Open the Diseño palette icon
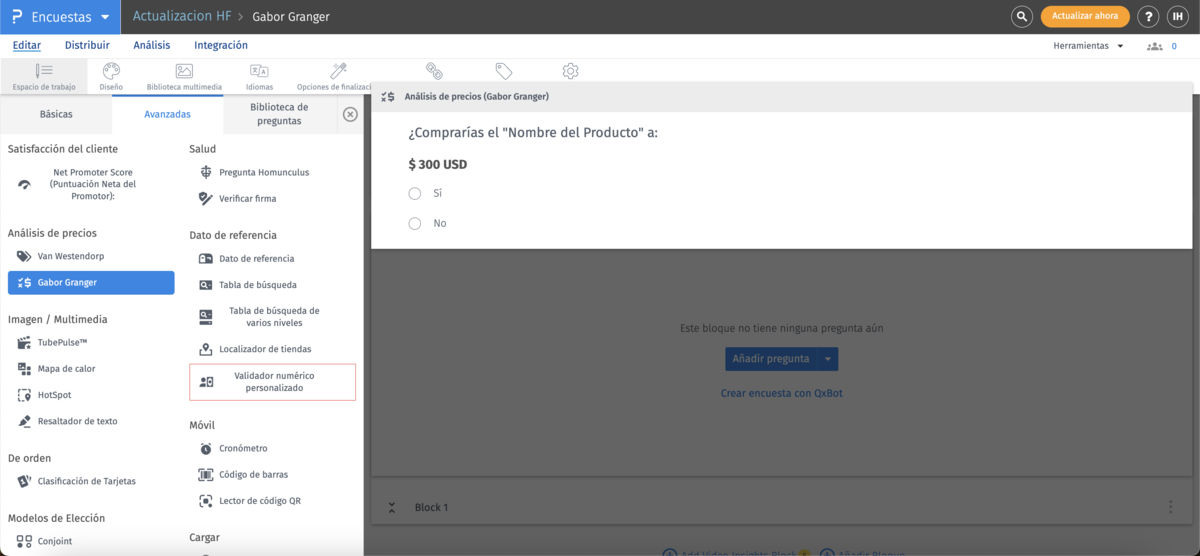This screenshot has width=1200, height=556. click(111, 76)
